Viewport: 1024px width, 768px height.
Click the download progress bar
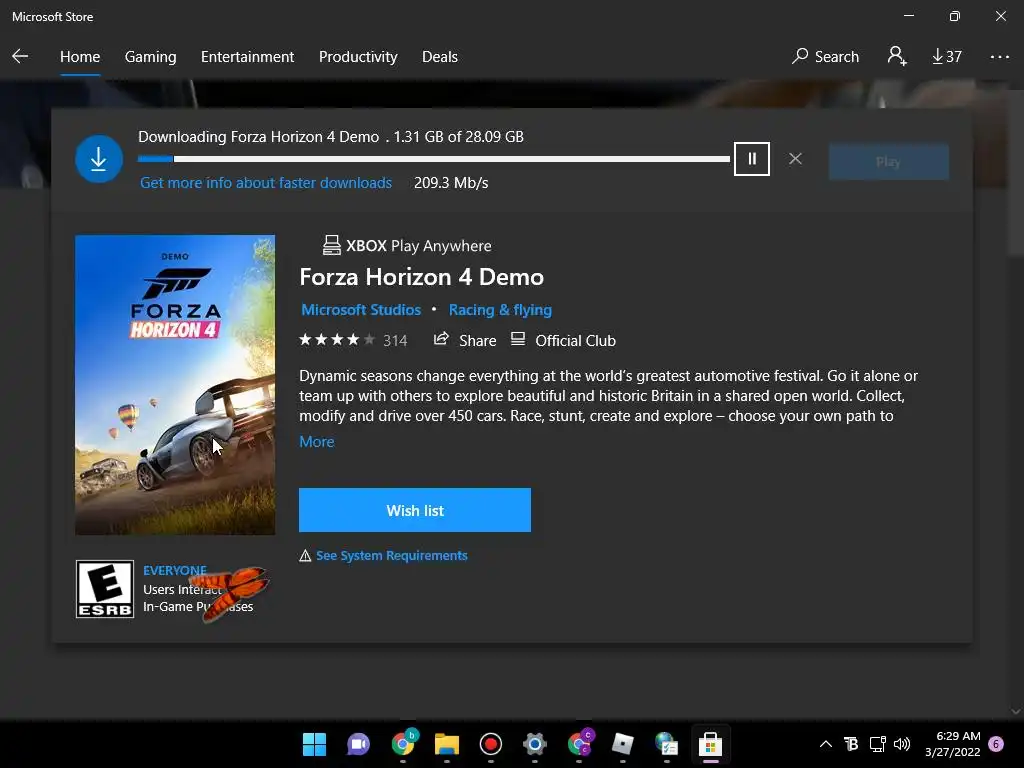pos(434,159)
